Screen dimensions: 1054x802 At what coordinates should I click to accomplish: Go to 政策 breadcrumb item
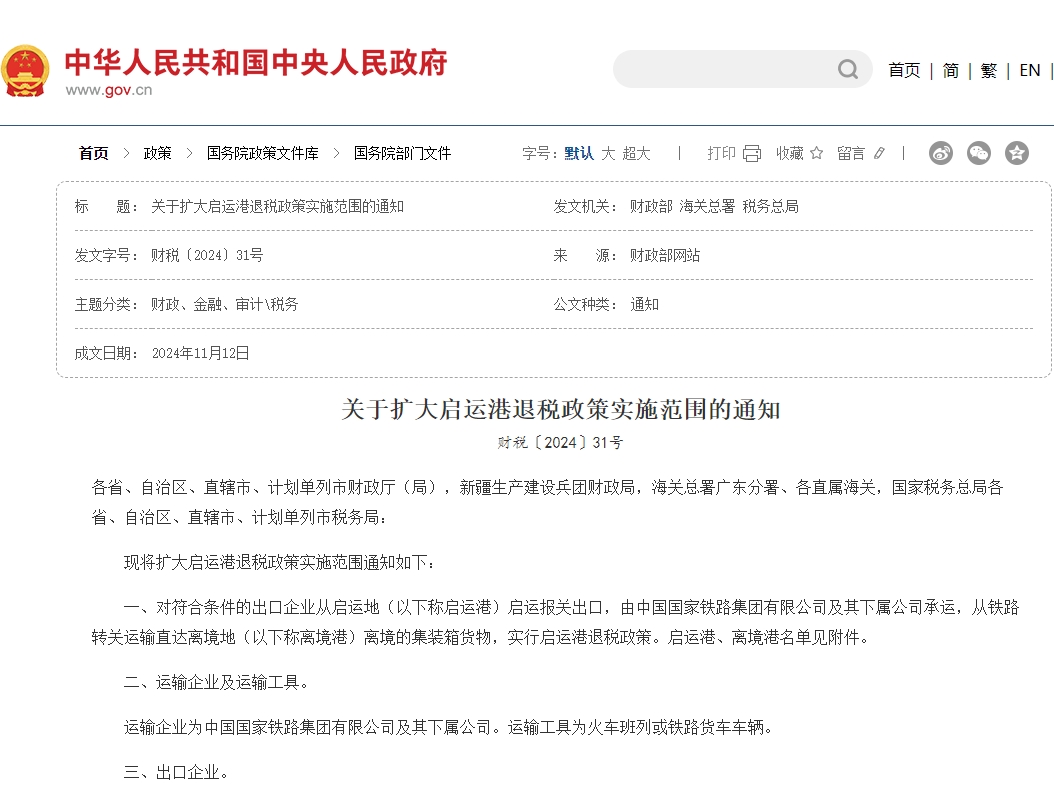click(157, 153)
